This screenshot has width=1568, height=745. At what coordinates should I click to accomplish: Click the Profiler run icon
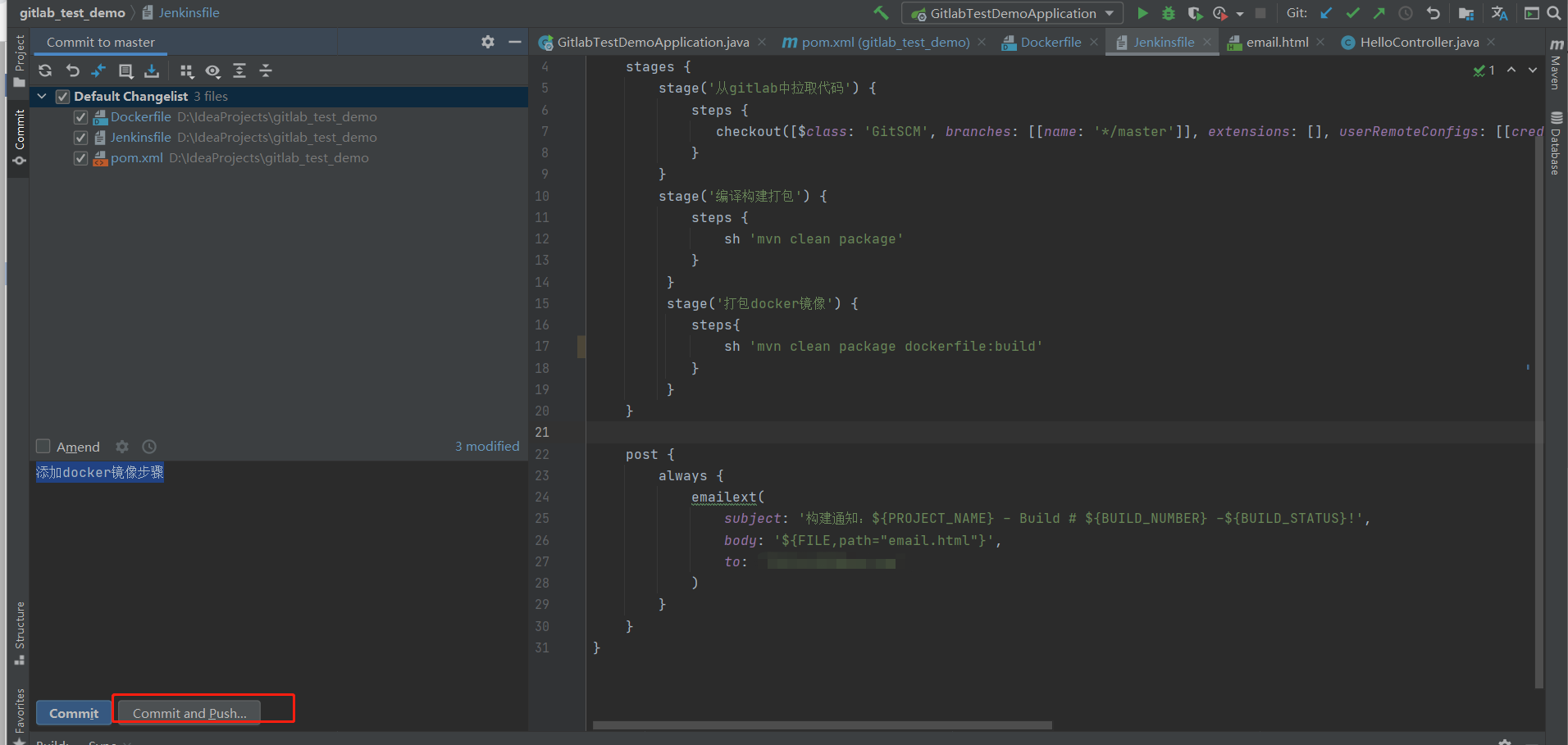[1220, 13]
